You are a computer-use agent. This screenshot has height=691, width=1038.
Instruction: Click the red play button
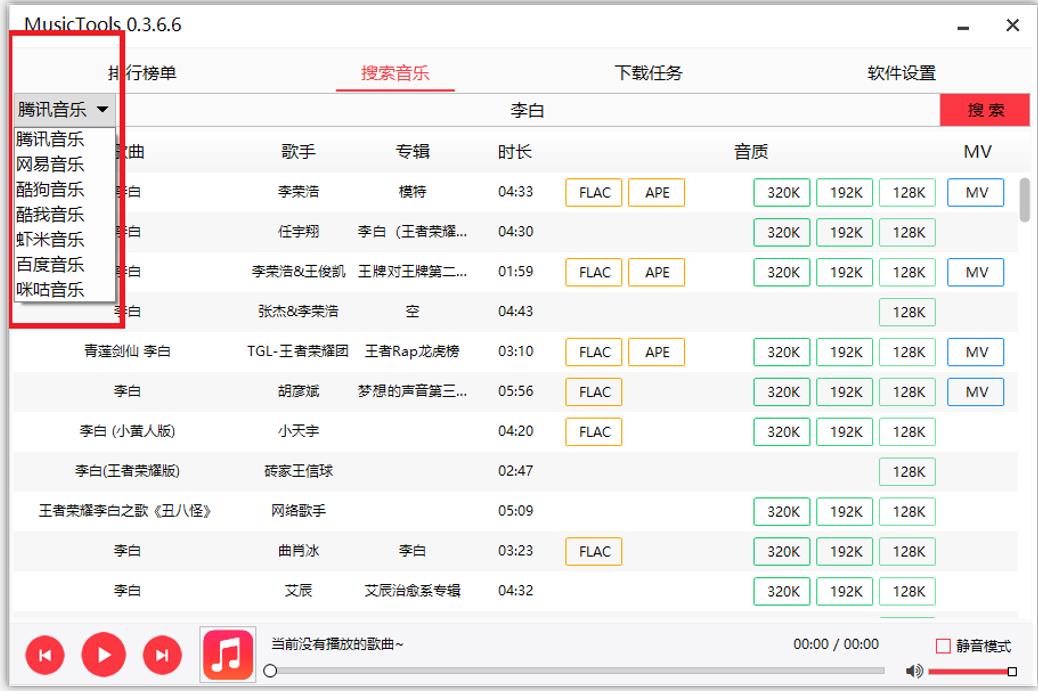click(104, 655)
